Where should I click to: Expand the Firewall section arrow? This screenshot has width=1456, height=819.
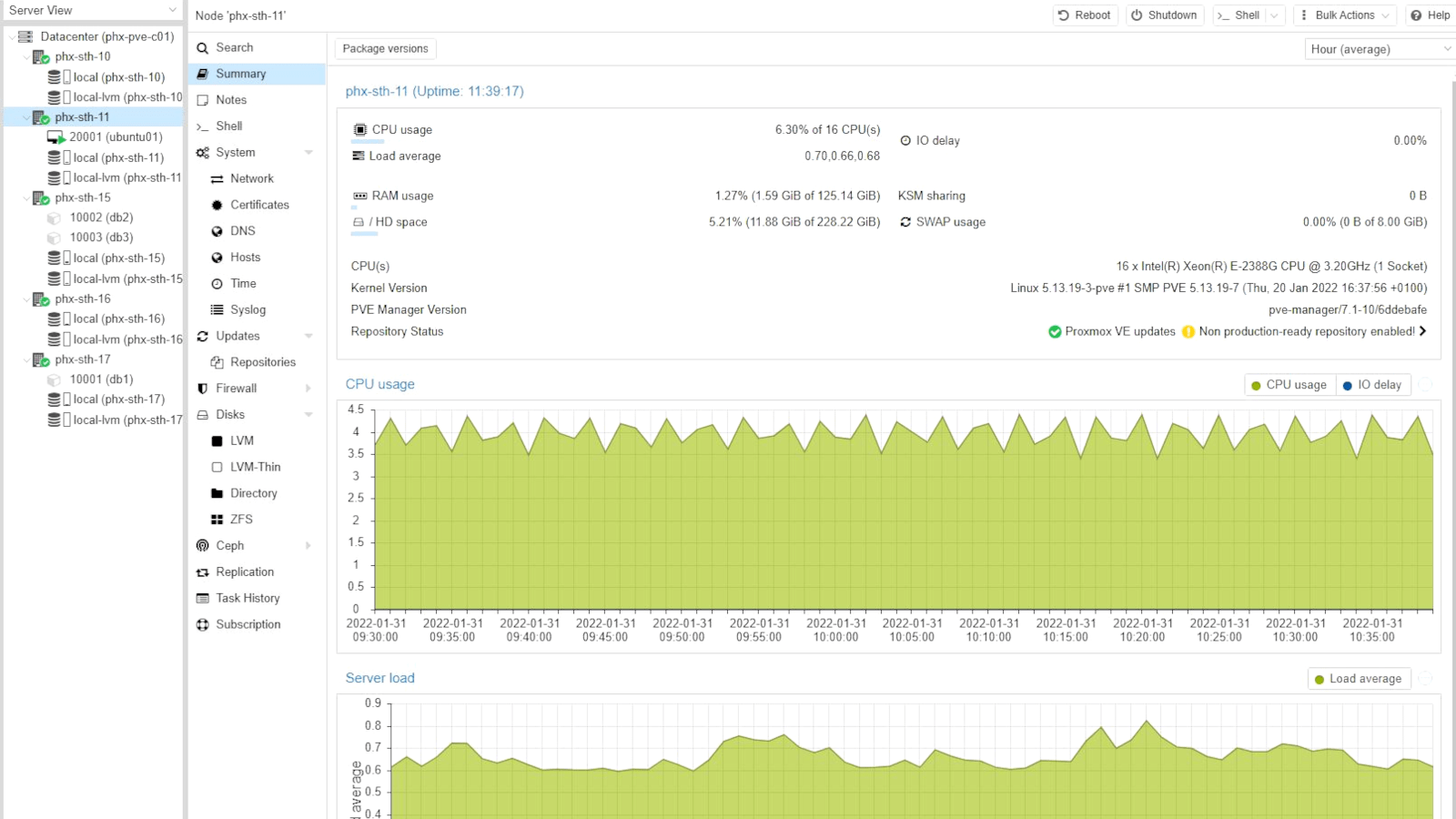click(x=308, y=388)
